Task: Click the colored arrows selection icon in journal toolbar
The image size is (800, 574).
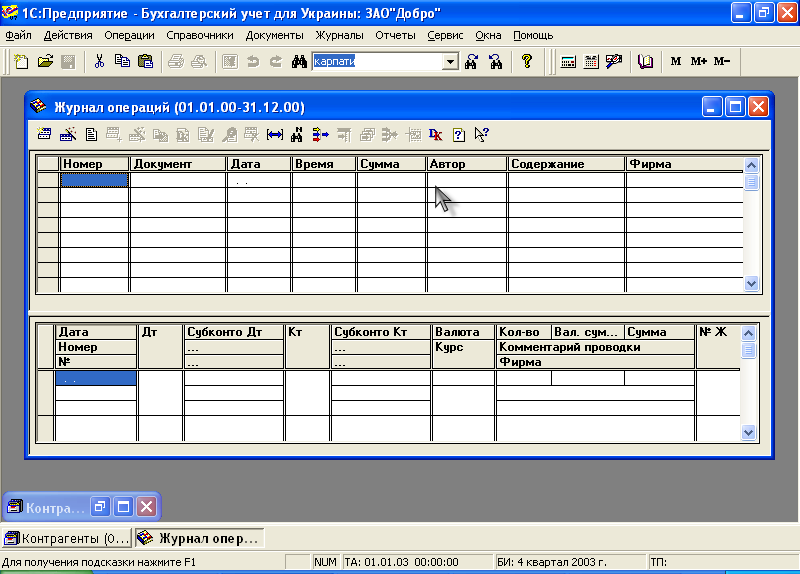Action: tap(320, 135)
